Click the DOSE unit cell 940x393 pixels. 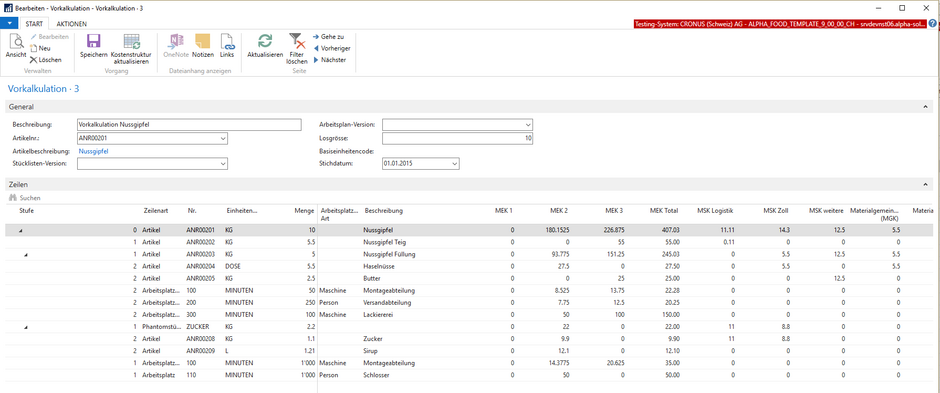(x=234, y=267)
